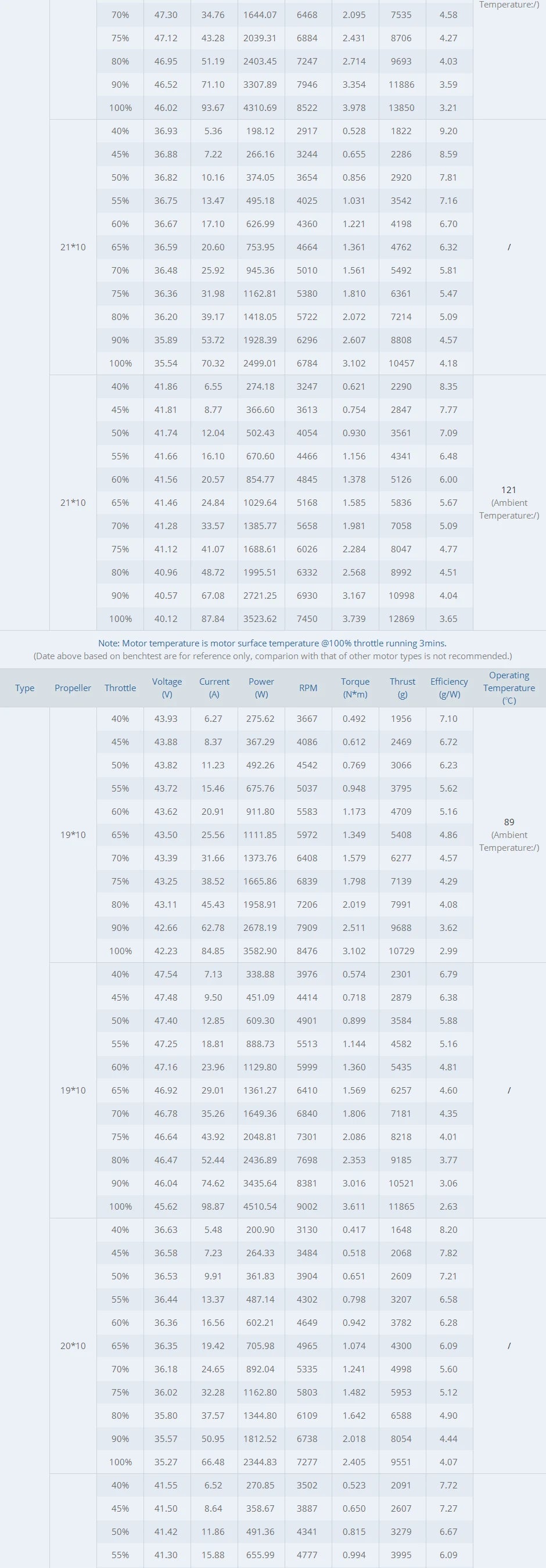Click the Throttle column header
This screenshot has height=1568, width=546.
(x=120, y=688)
